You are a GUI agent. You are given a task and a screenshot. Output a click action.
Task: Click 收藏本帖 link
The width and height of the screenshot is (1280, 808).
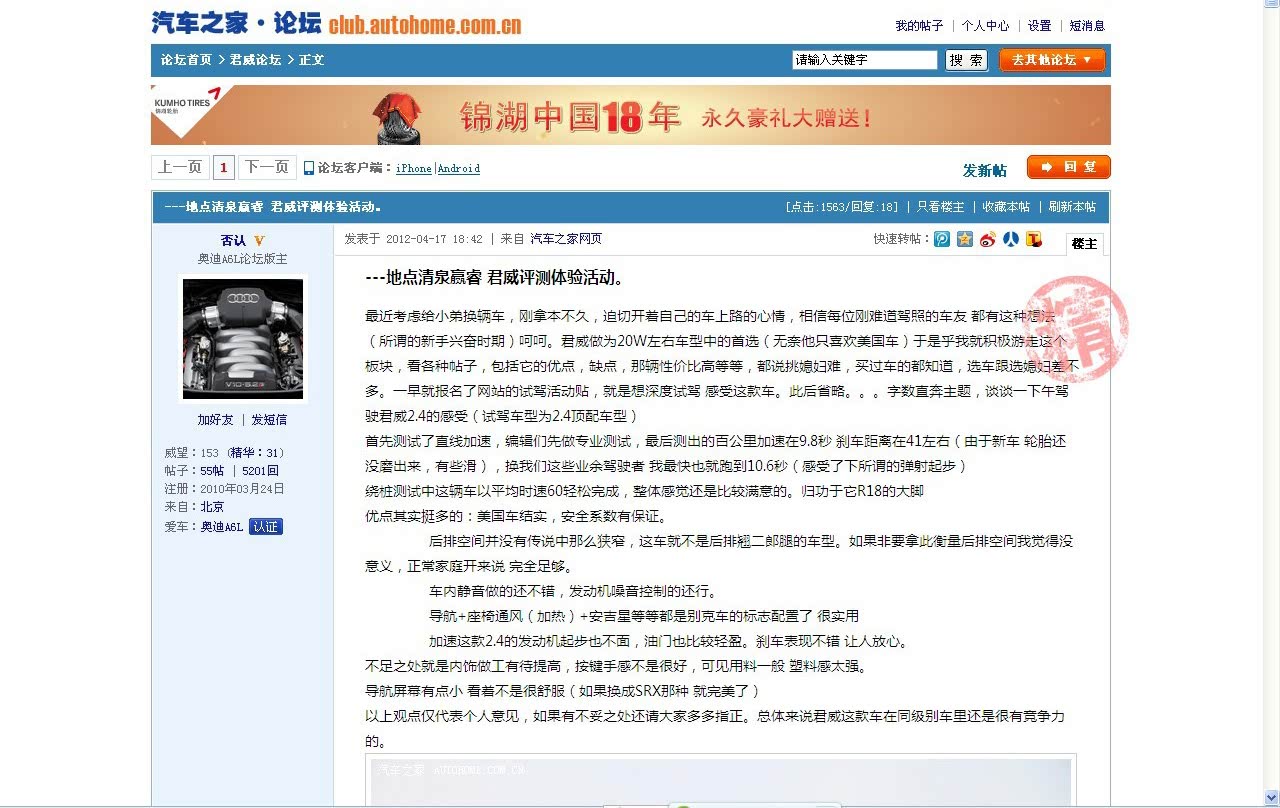1006,207
